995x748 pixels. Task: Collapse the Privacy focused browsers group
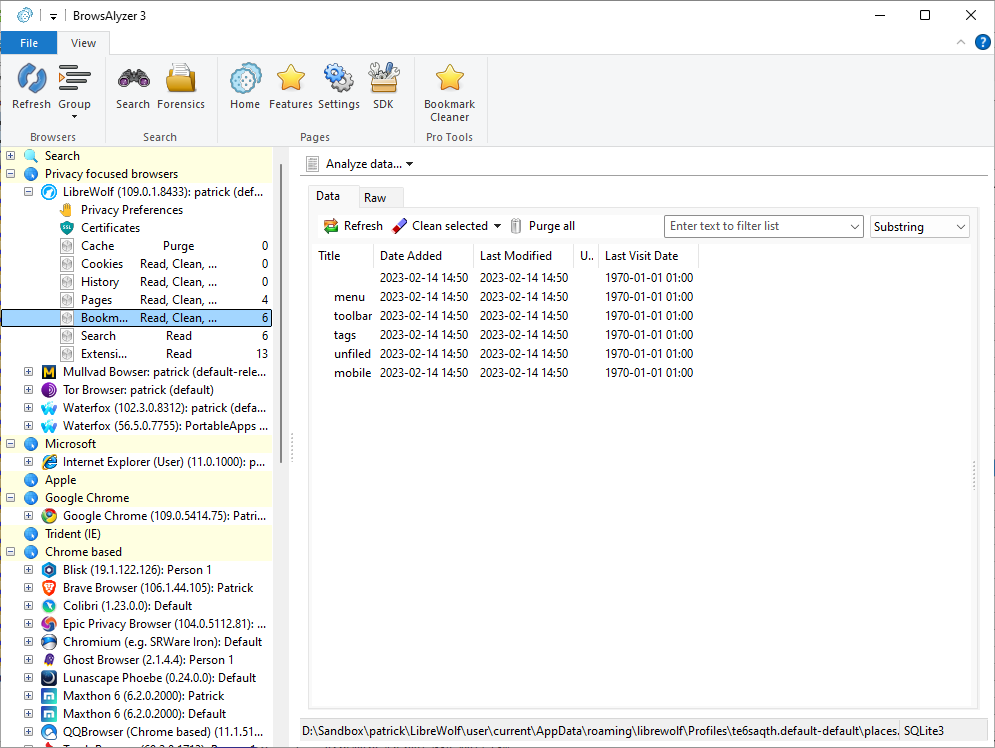[x=11, y=174]
